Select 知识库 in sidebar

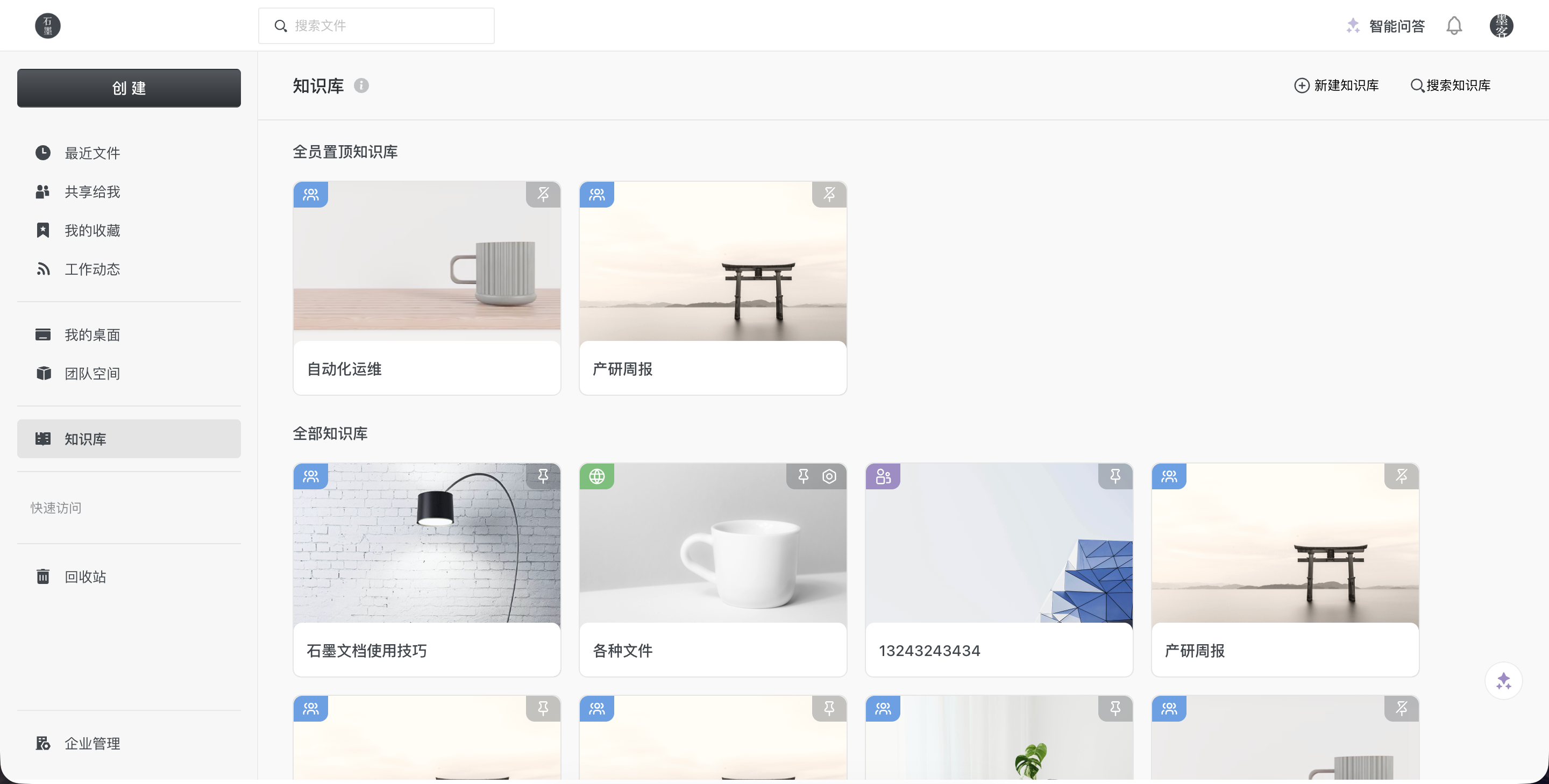(x=129, y=439)
